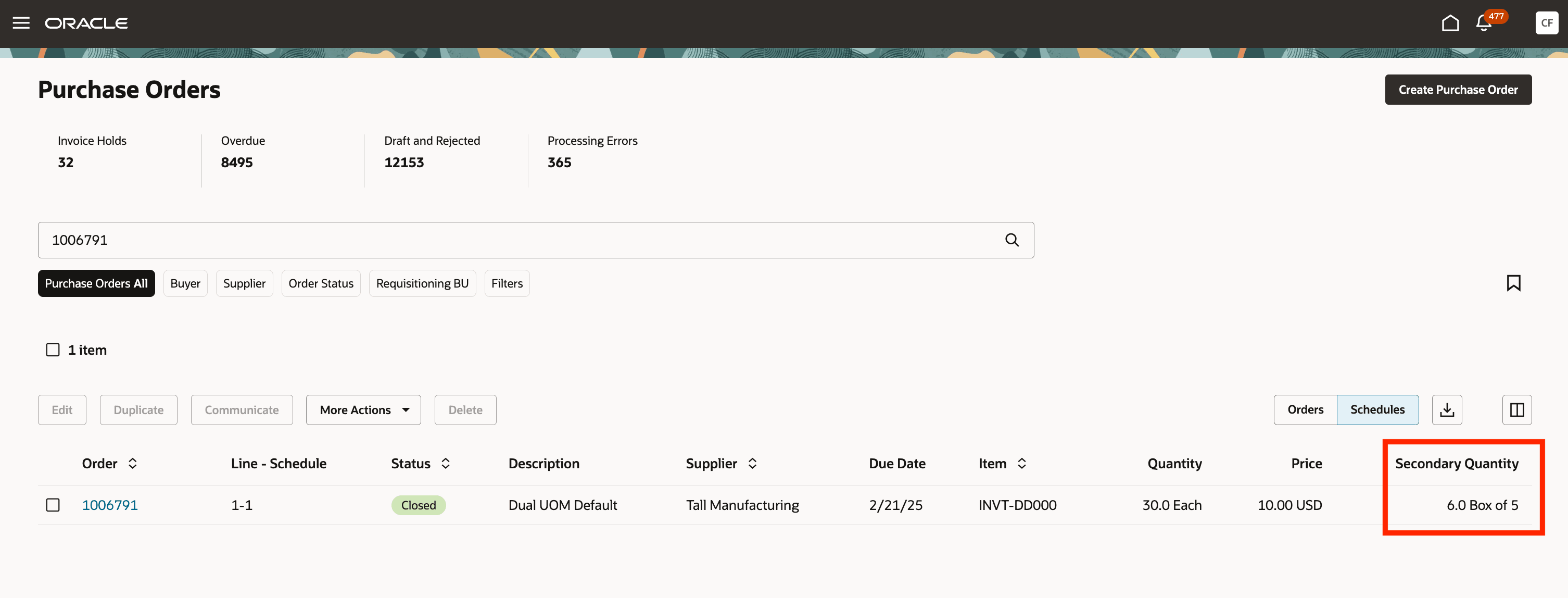
Task: Go to the Home icon
Action: tap(1450, 23)
